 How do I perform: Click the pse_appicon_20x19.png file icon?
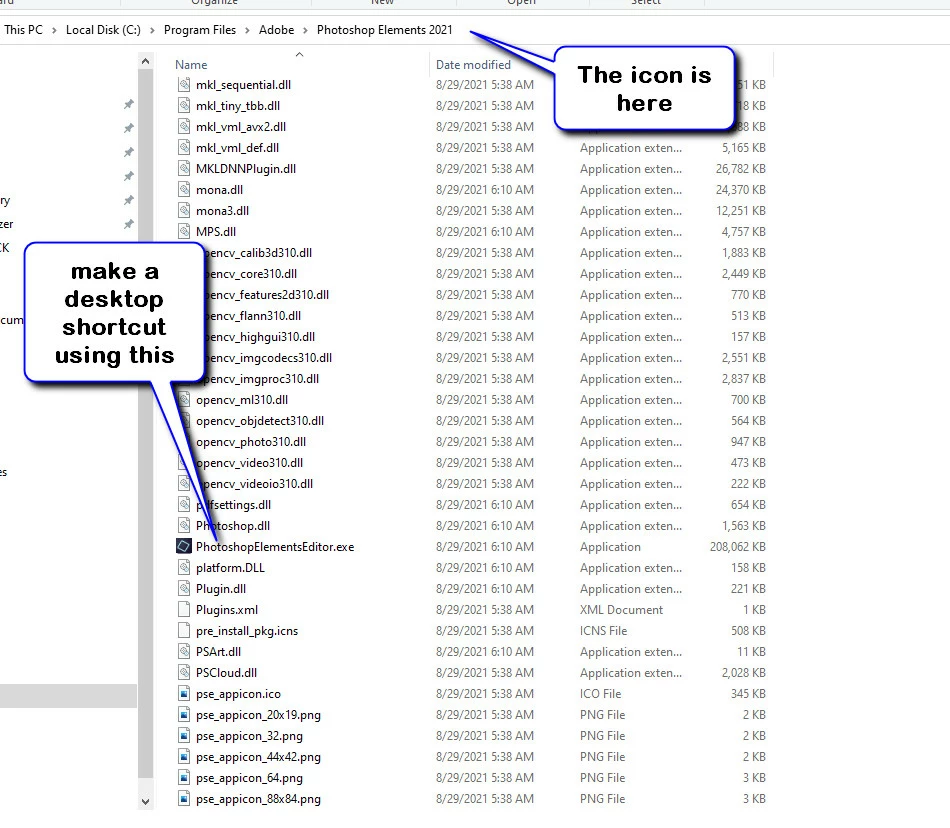click(184, 715)
